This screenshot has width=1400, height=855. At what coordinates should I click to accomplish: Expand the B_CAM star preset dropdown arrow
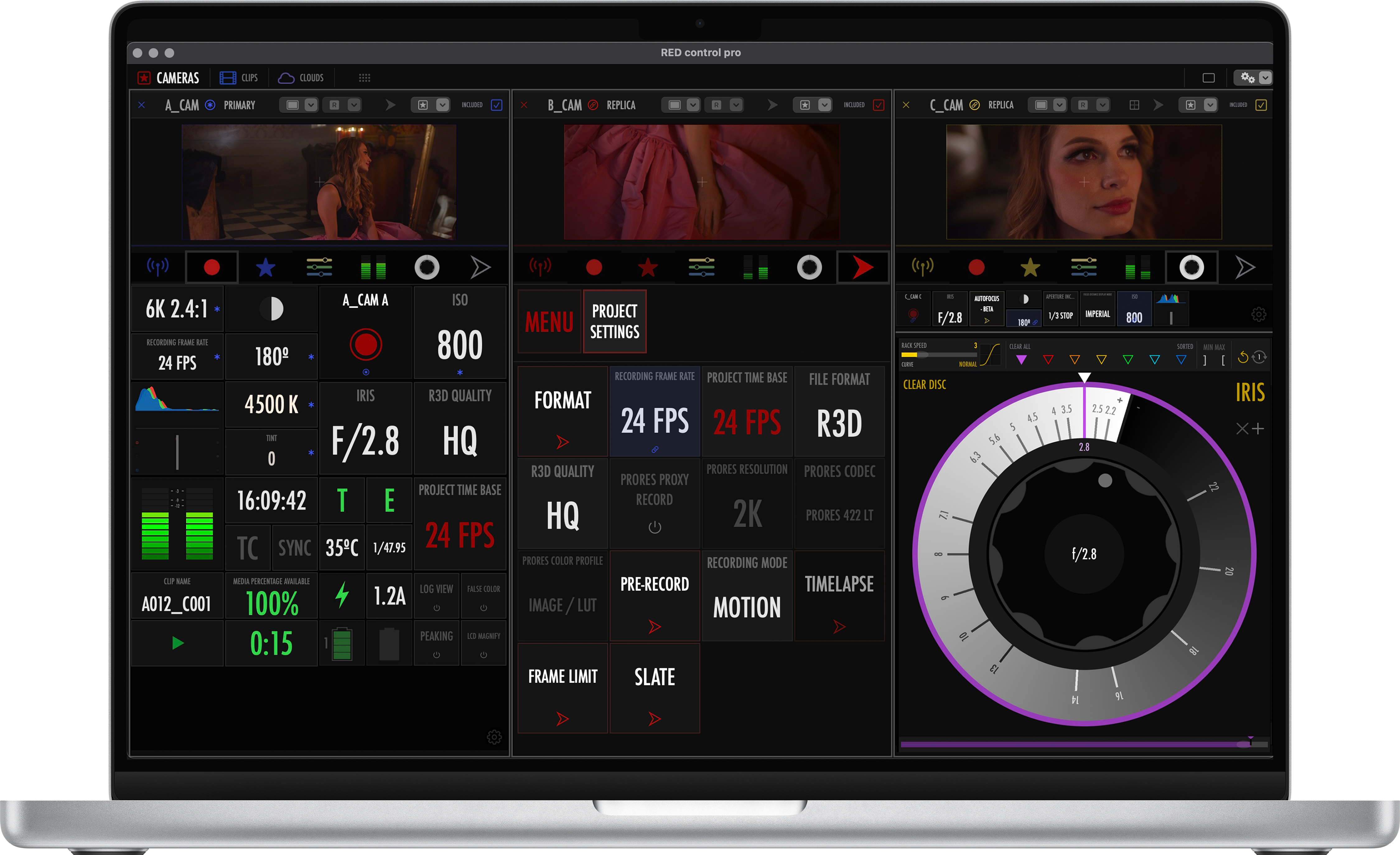824,105
